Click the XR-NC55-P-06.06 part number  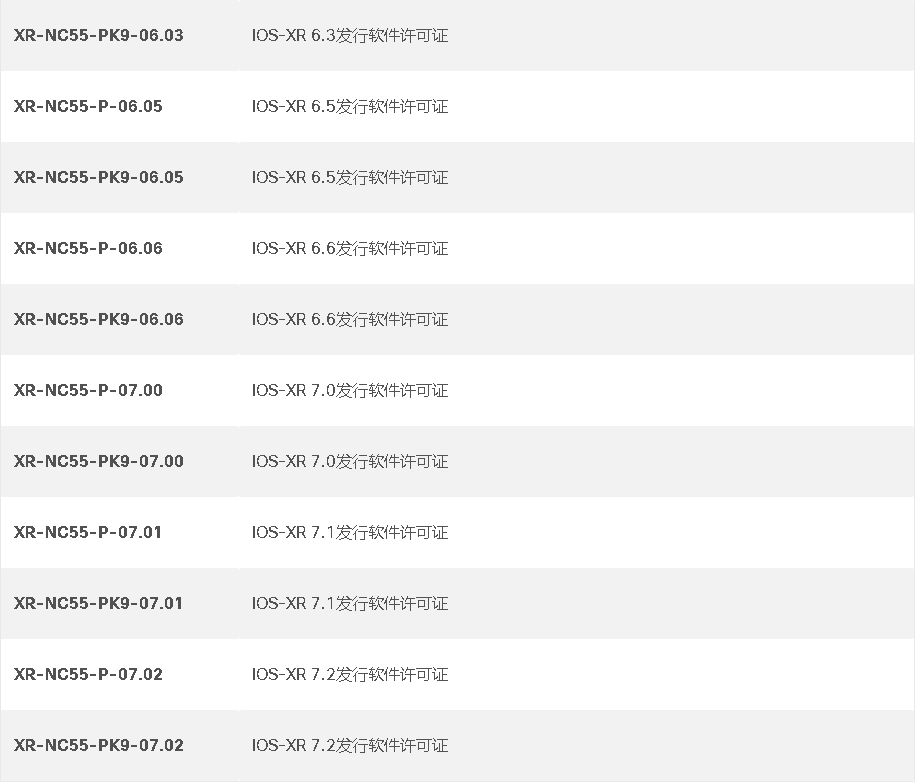point(88,249)
